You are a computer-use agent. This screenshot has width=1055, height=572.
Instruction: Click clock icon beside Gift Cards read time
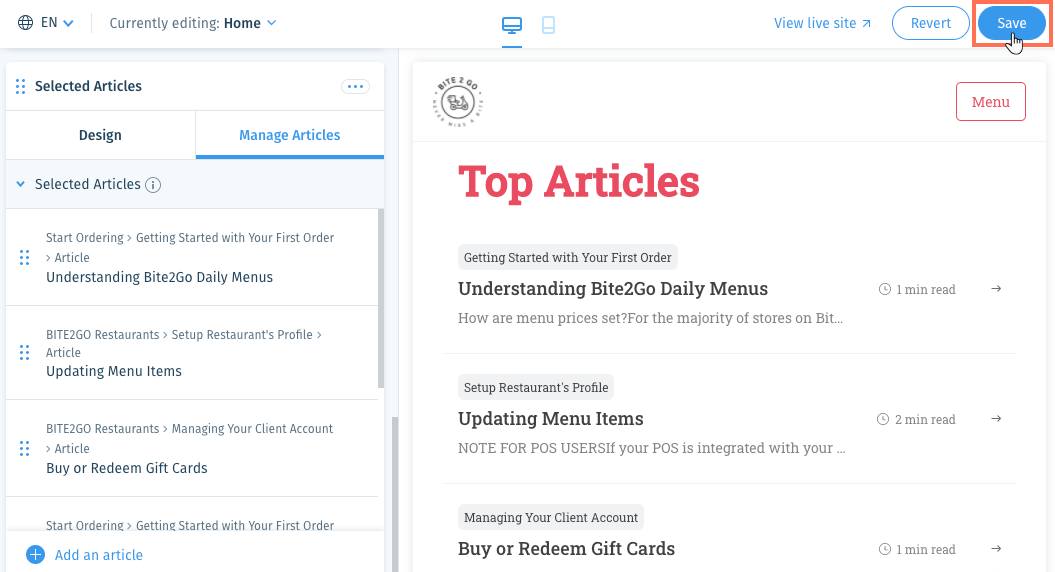pyautogui.click(x=885, y=549)
